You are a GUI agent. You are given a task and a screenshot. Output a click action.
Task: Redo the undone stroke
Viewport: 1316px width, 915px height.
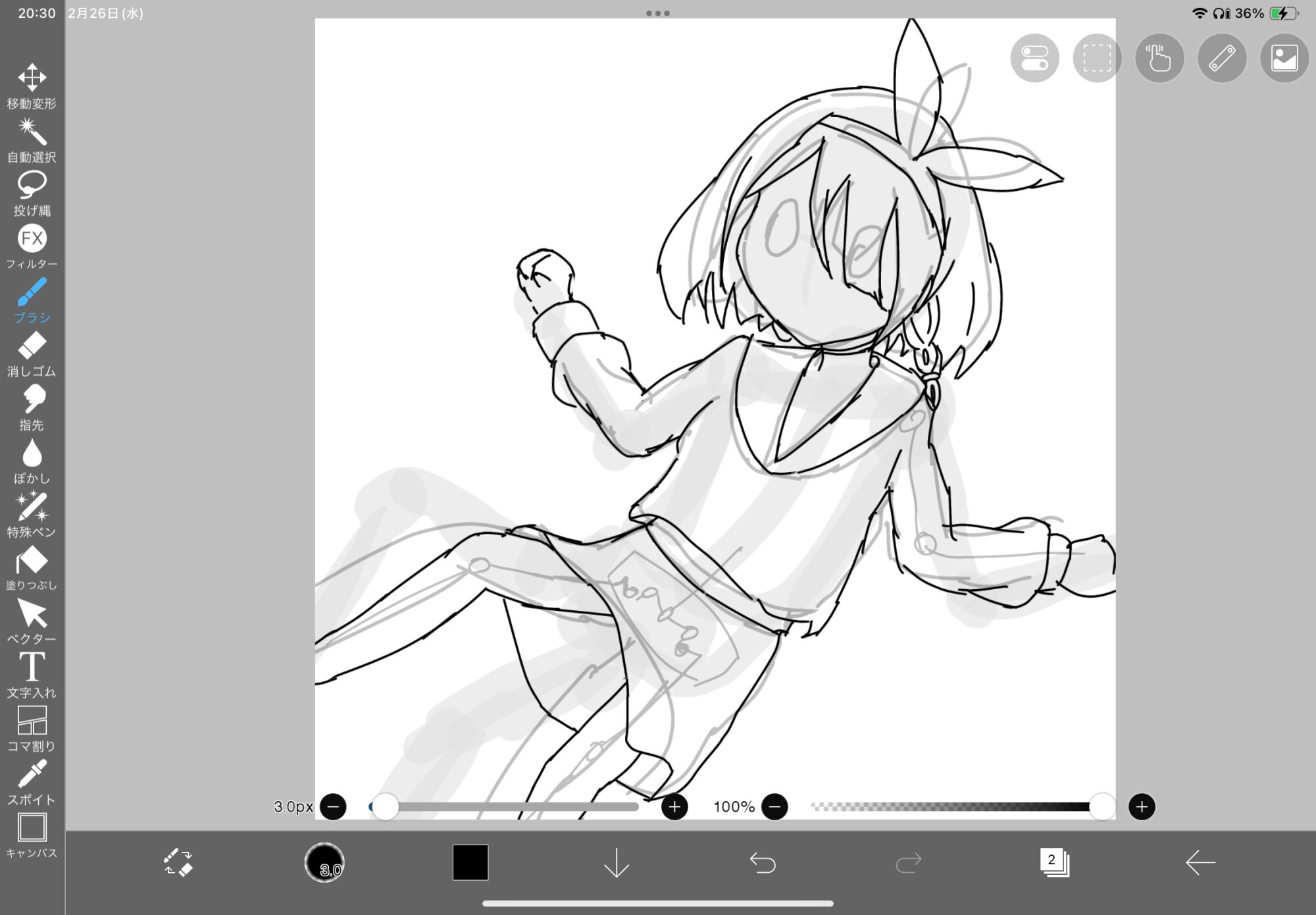(x=909, y=862)
